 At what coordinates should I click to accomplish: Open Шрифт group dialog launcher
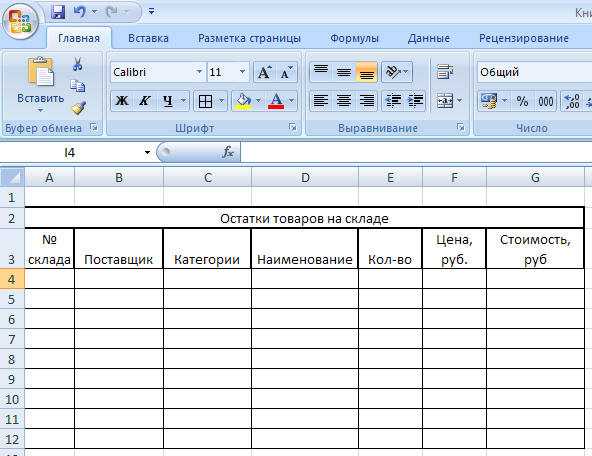(292, 127)
